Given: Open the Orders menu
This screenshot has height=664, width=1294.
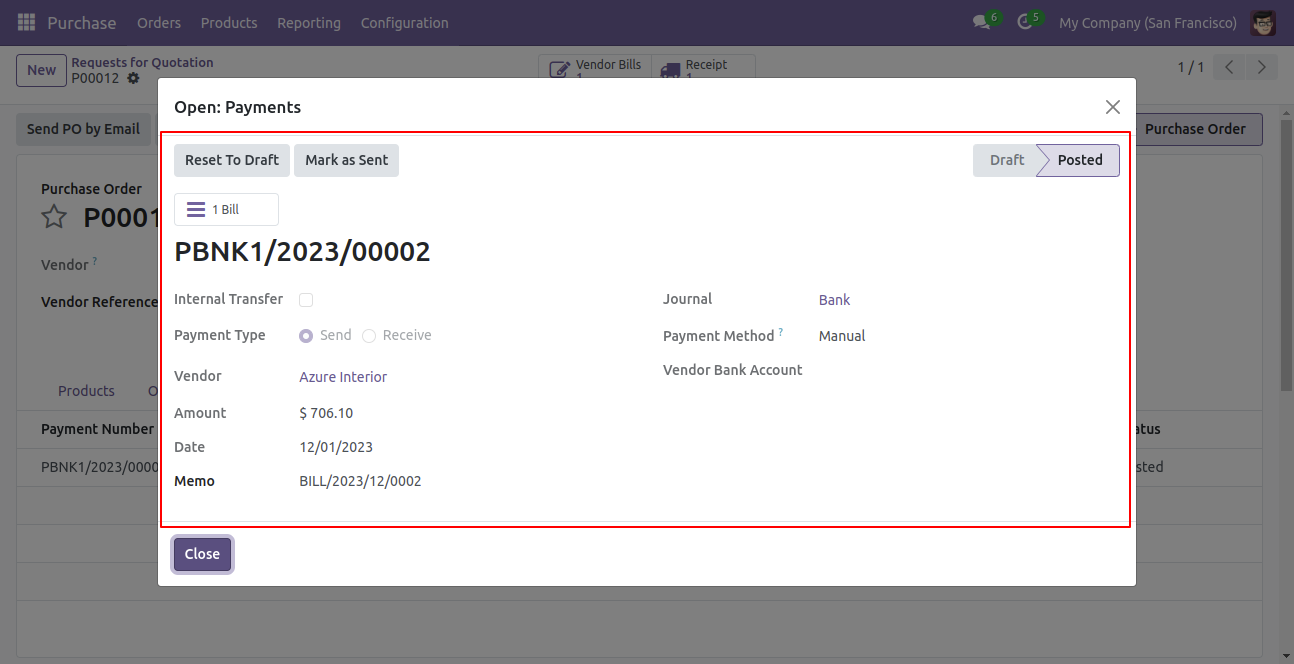Looking at the screenshot, I should (159, 22).
